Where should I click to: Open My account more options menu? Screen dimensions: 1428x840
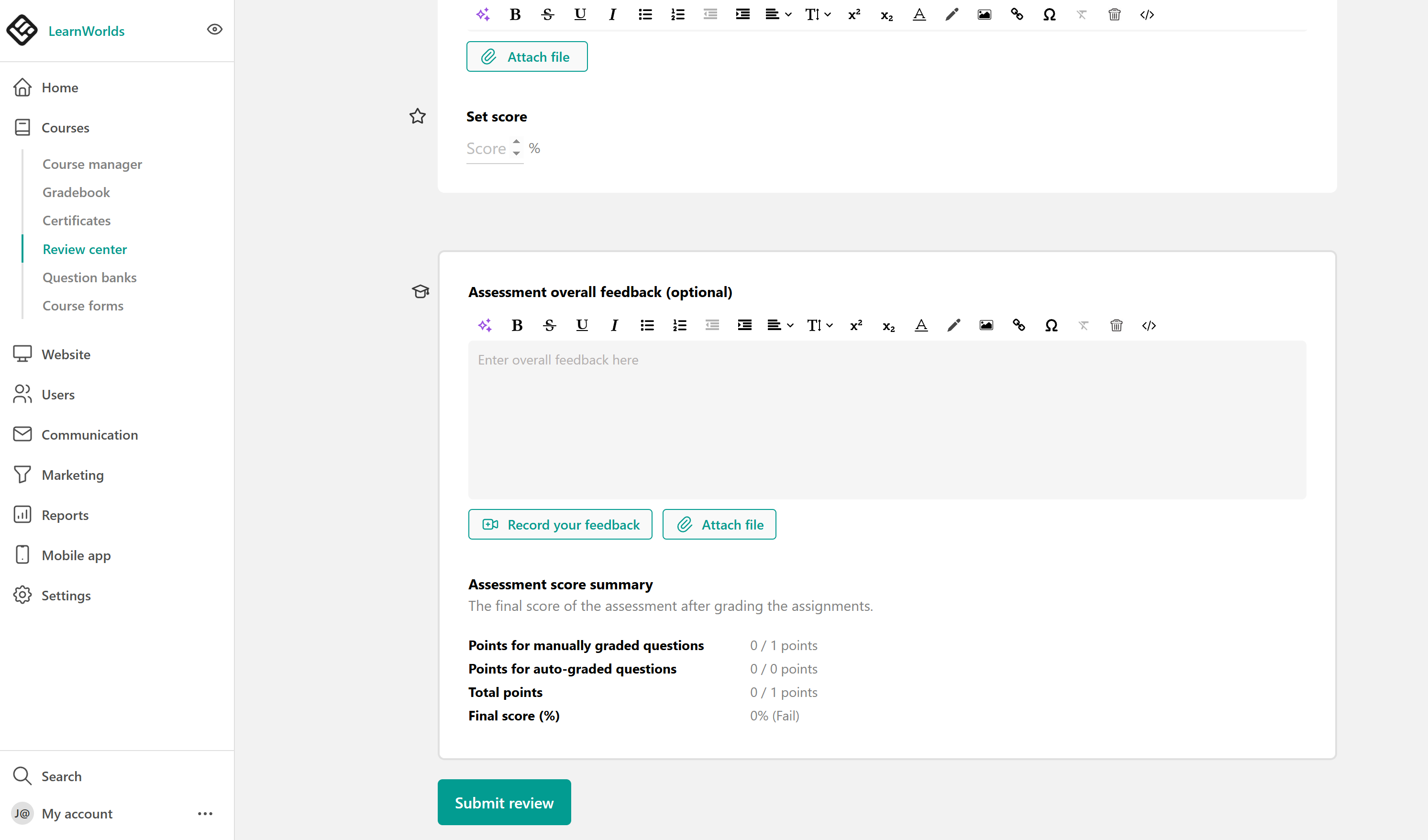click(205, 813)
